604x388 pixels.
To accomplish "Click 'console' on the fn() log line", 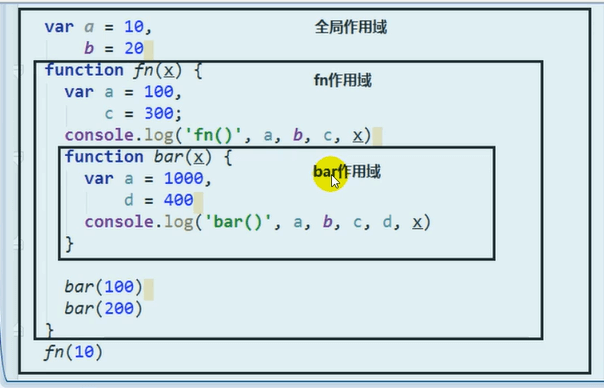I will (x=99, y=135).
